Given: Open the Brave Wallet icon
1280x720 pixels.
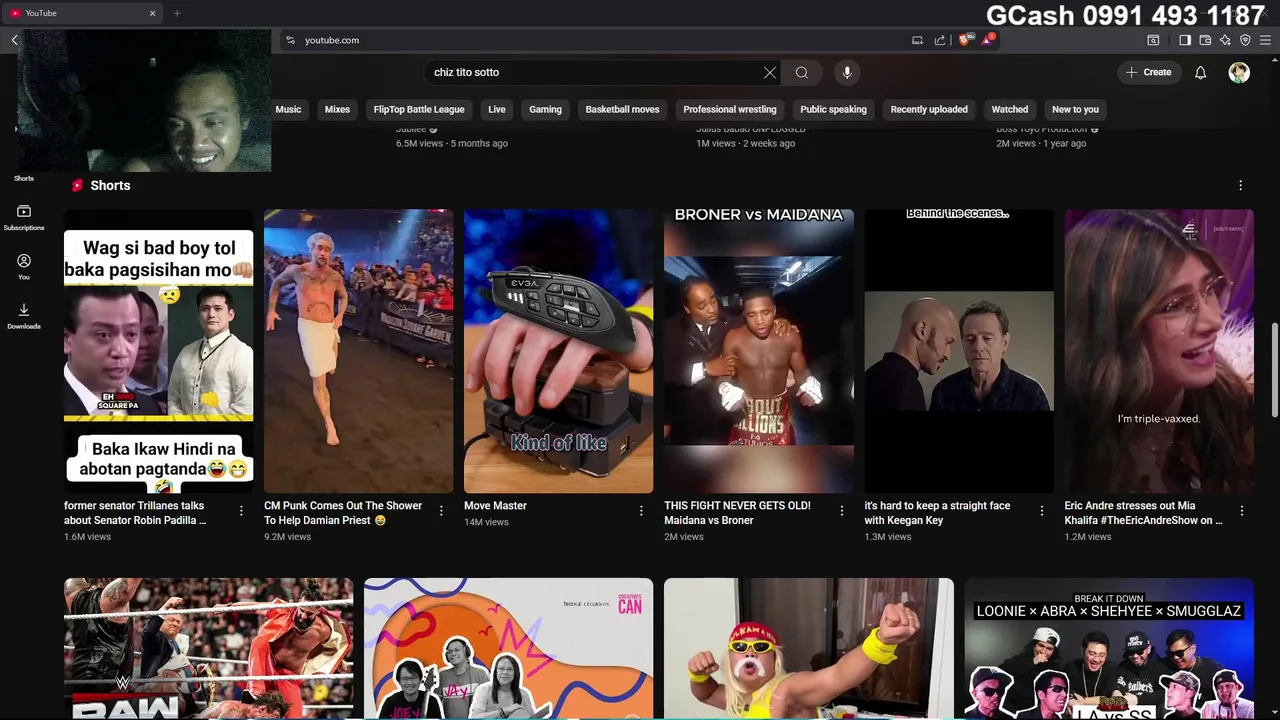Looking at the screenshot, I should click(x=1205, y=40).
